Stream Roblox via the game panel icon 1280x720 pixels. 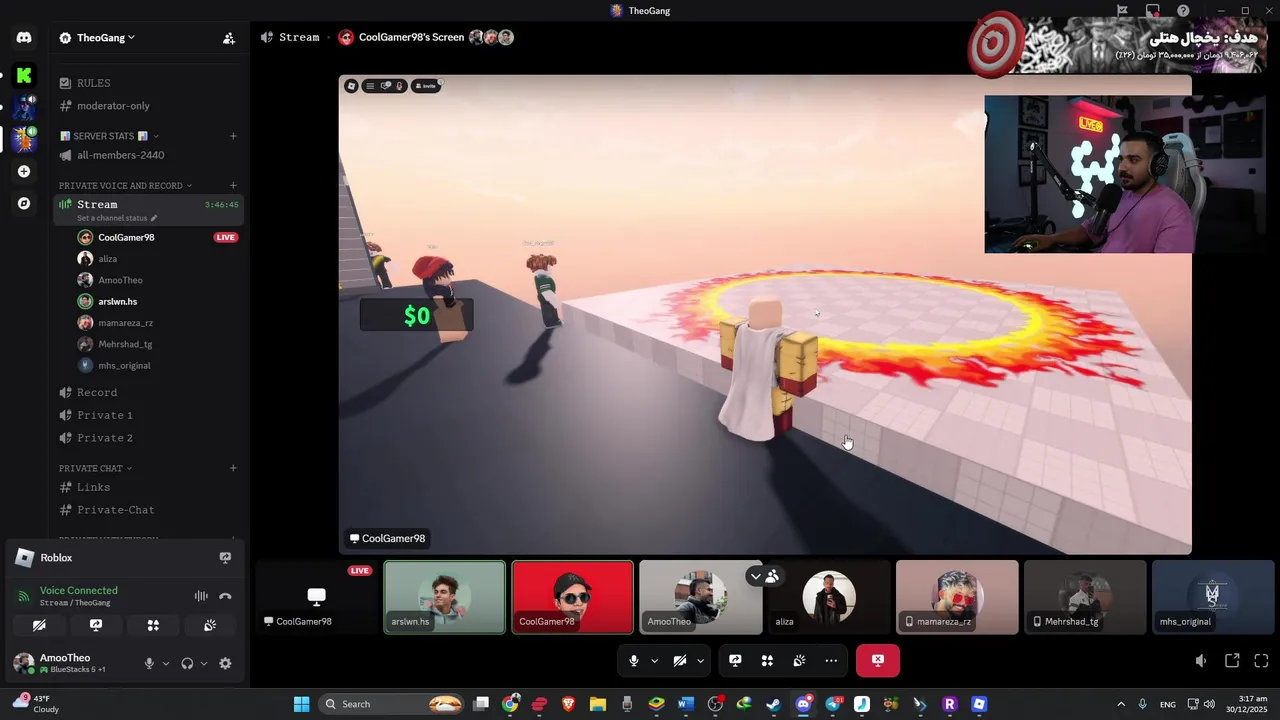click(225, 558)
